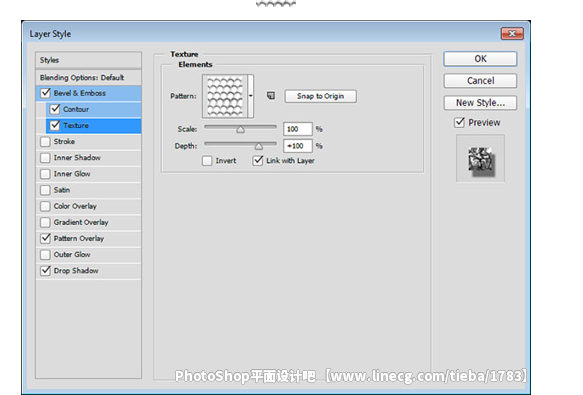Image resolution: width=583 pixels, height=395 pixels.
Task: Click the texture pattern thumbnail
Action: click(225, 96)
